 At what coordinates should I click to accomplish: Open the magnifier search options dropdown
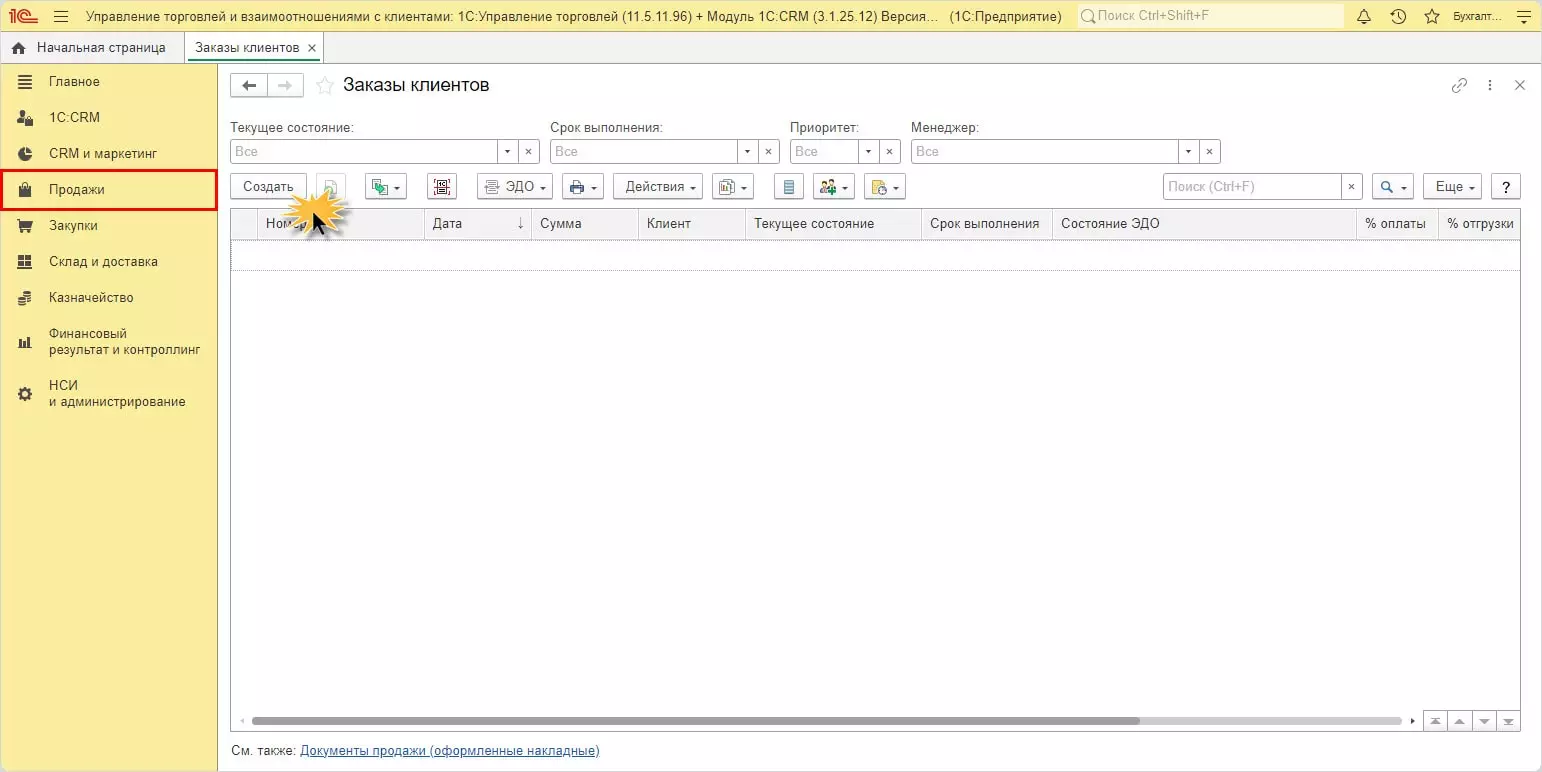coord(1393,187)
